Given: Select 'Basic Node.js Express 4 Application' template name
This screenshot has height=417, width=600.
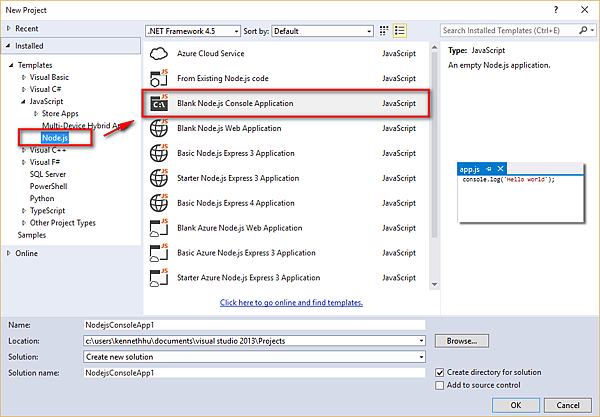Looking at the screenshot, I should 236,203.
